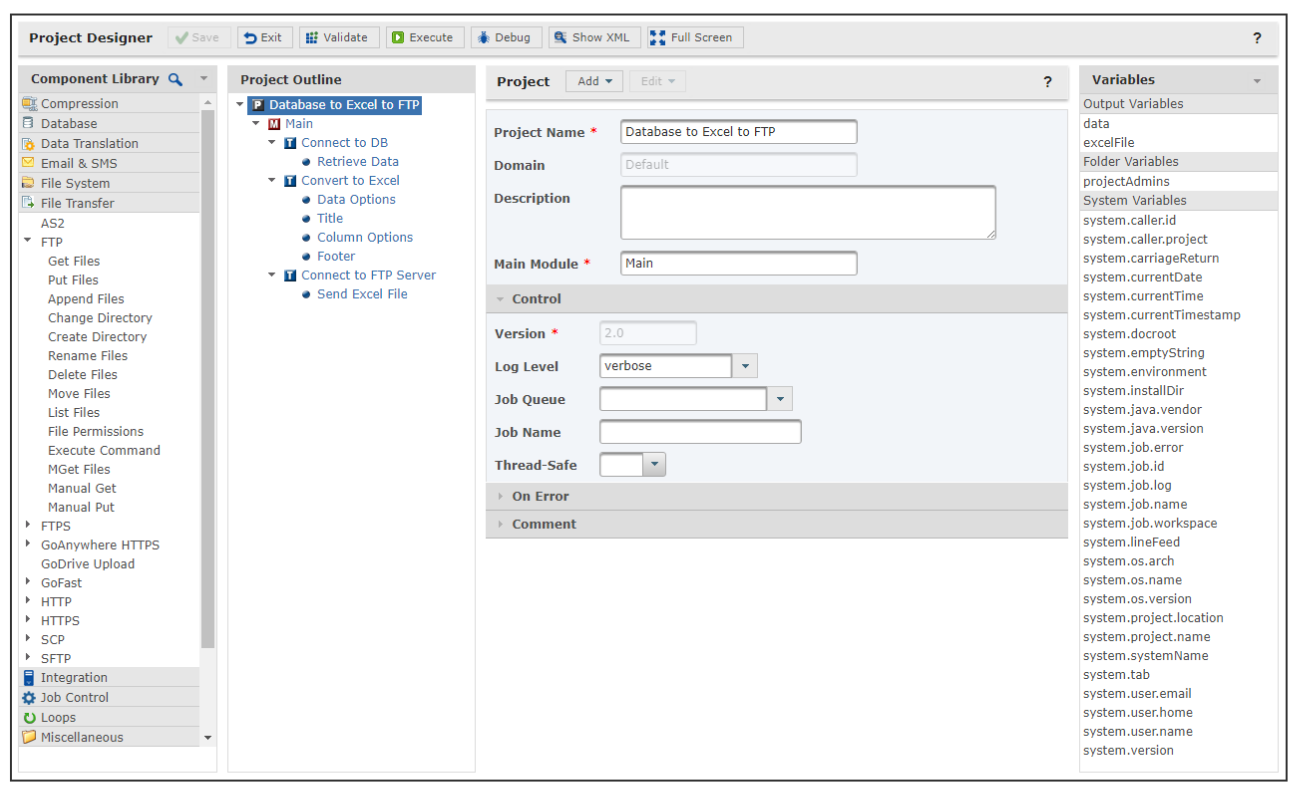Viewport: 1303px width, 789px height.
Task: Switch to Full Screen mode
Action: coord(691,38)
